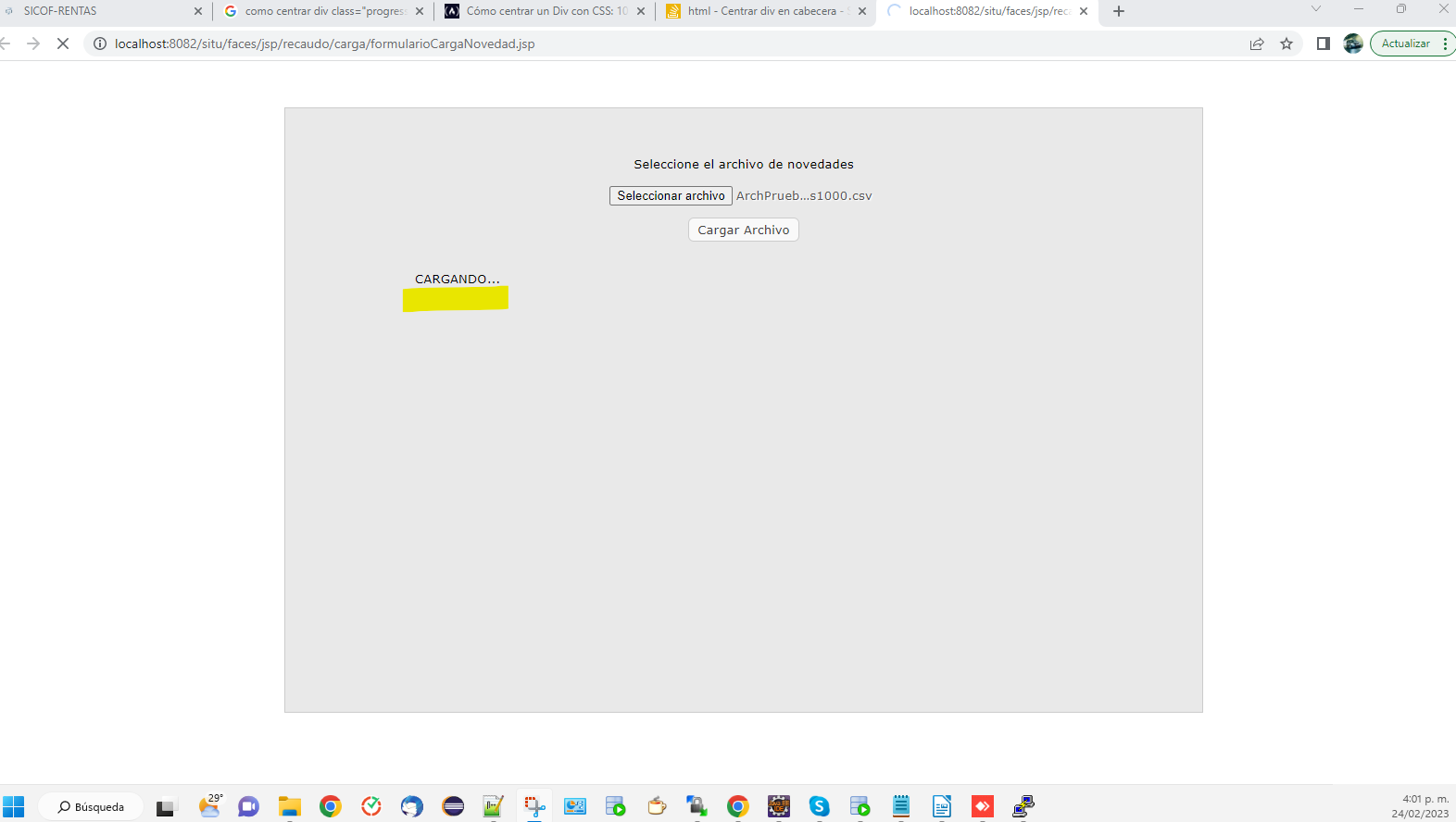This screenshot has width=1456, height=822.
Task: Open File Explorer from the taskbar
Action: pos(290,806)
